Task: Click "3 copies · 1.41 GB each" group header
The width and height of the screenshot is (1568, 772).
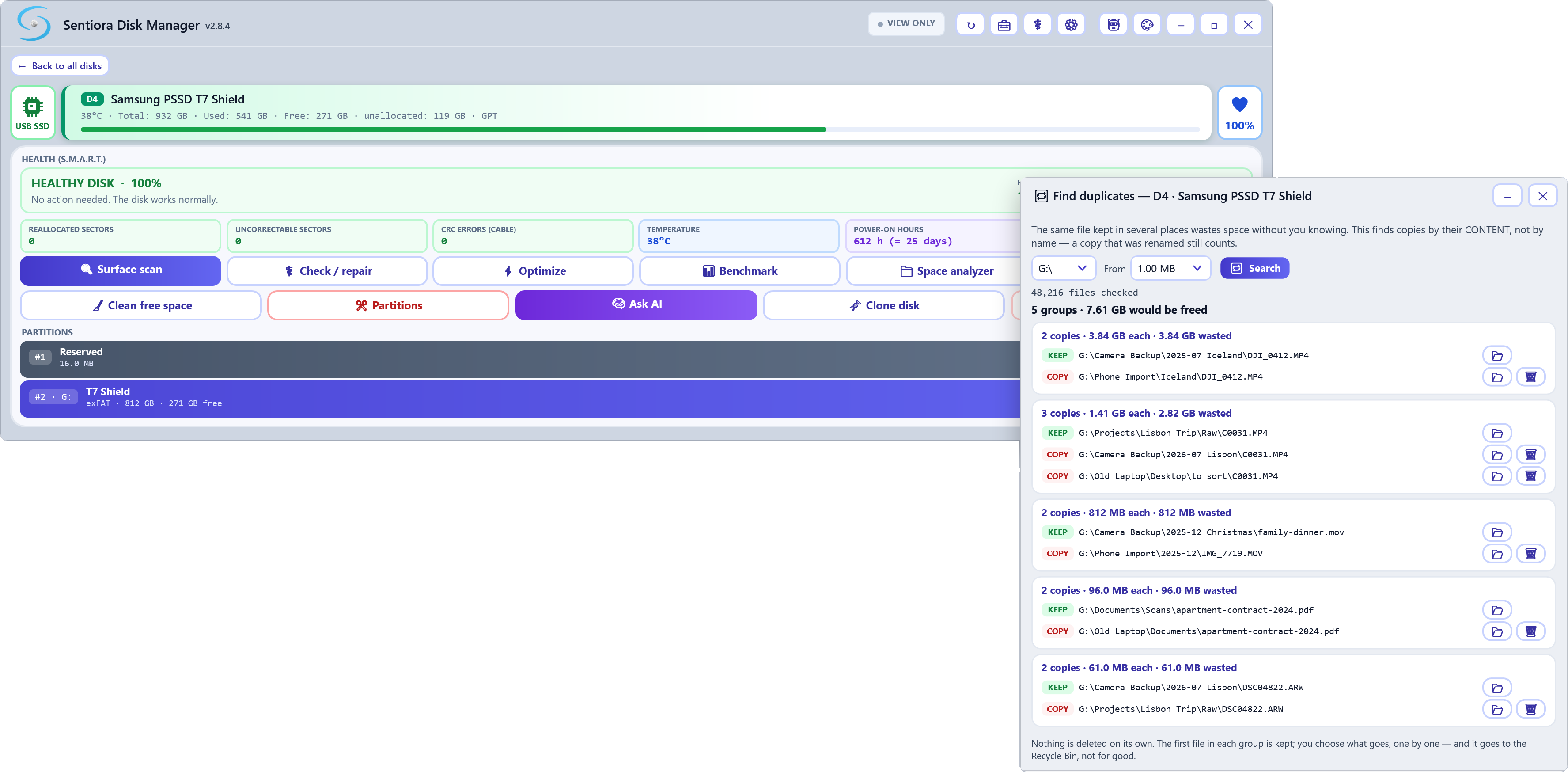Action: tap(1136, 413)
